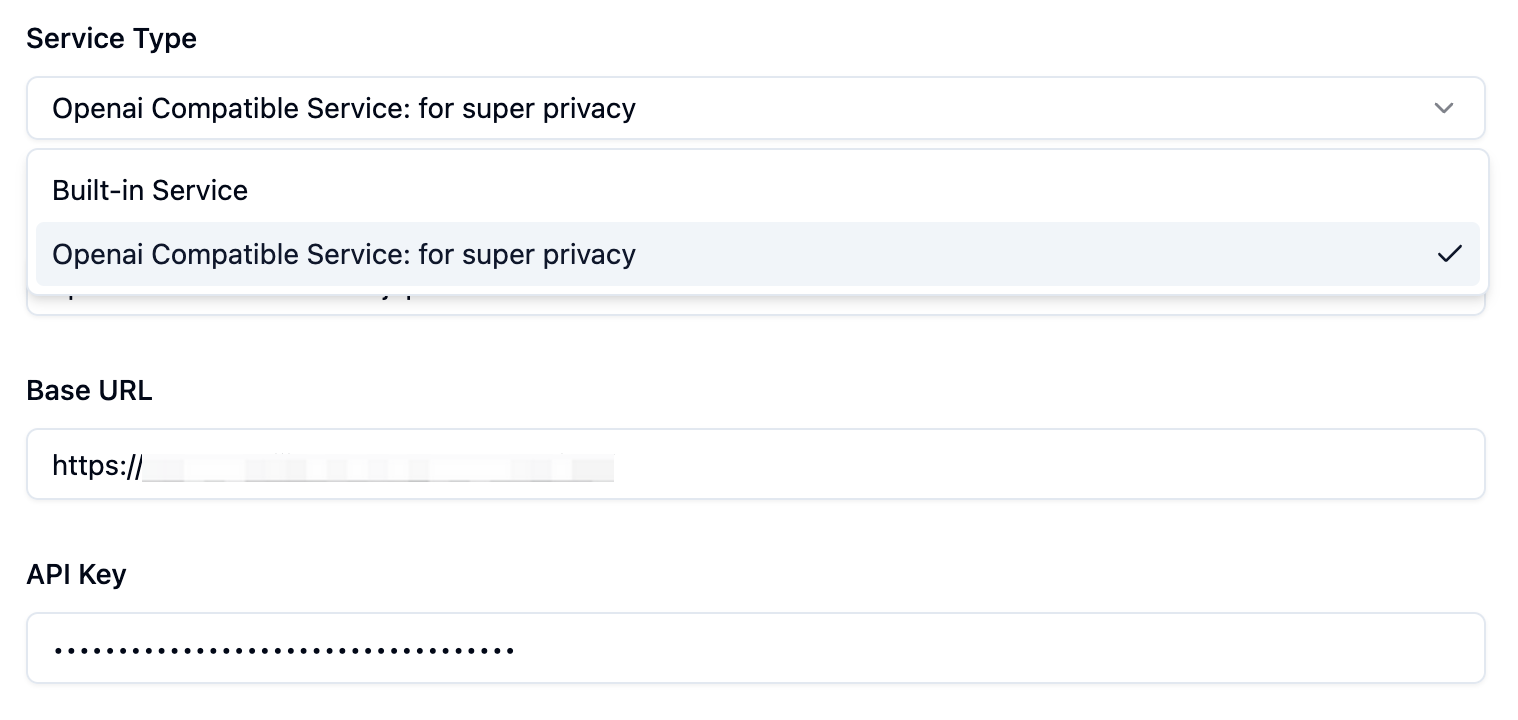Collapse the Service Type combo box
Viewport: 1518px width, 720px height.
(755, 108)
